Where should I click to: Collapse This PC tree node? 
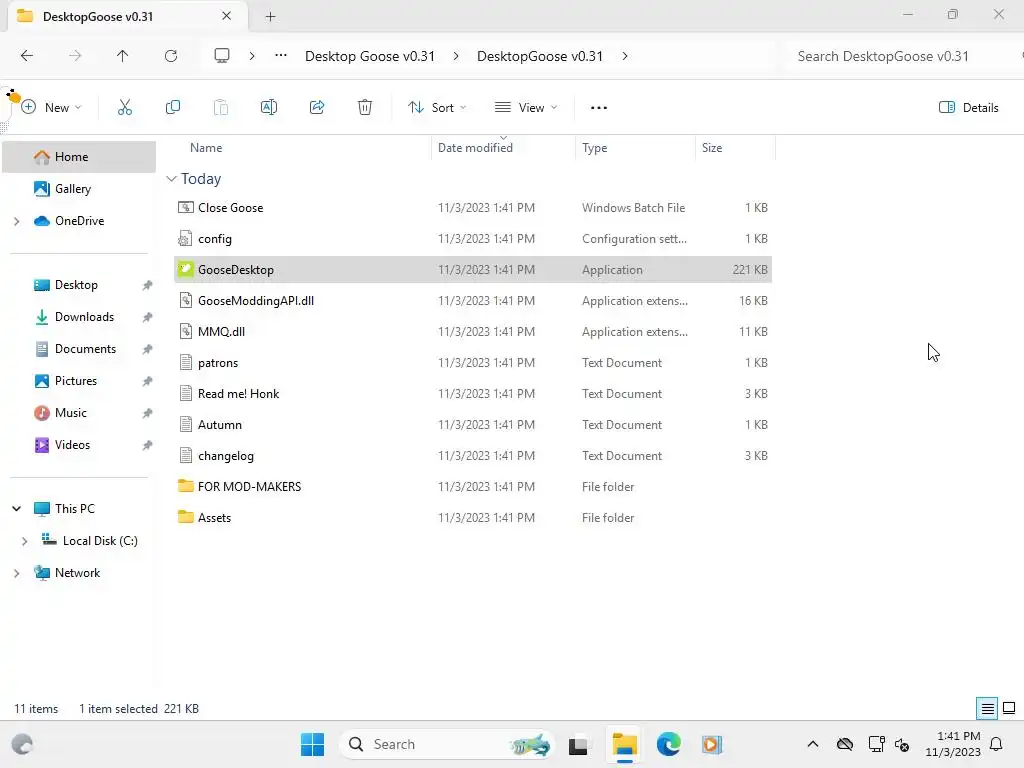pos(16,509)
